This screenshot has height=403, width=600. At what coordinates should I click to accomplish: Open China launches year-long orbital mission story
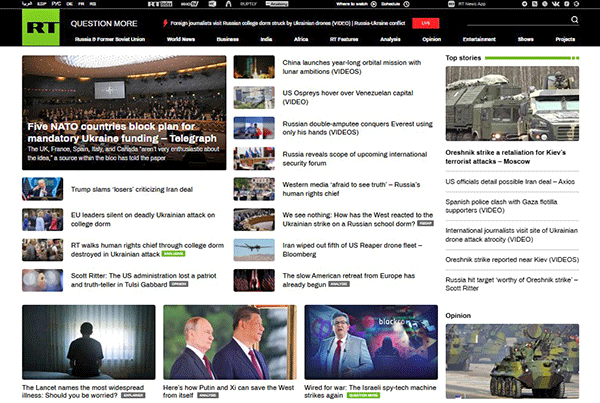coord(352,67)
